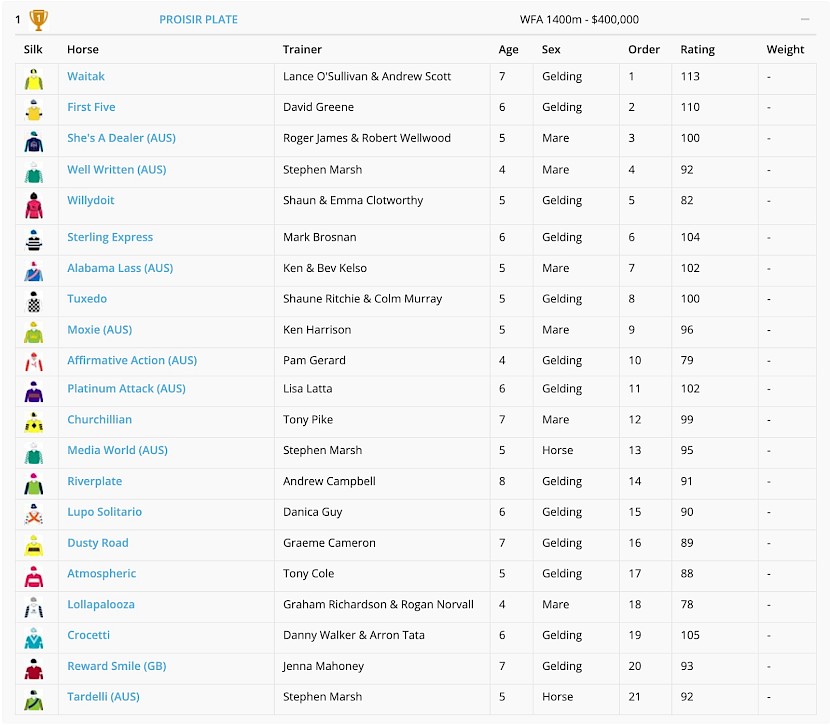
Task: Open Tardelli (AUS) horse profile
Action: pos(103,697)
